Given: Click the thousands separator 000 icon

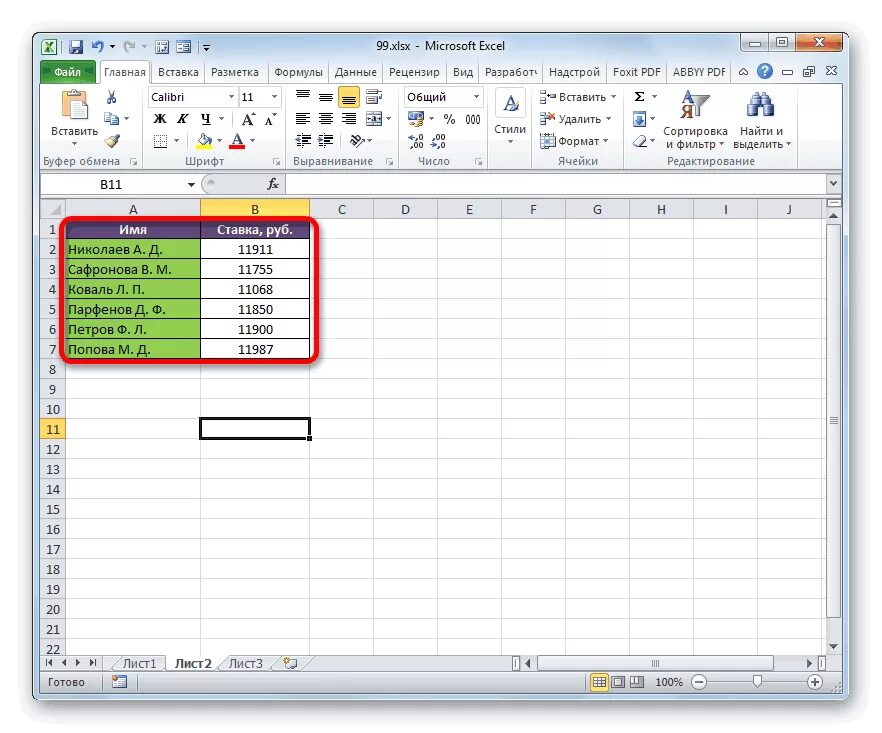Looking at the screenshot, I should tap(472, 119).
